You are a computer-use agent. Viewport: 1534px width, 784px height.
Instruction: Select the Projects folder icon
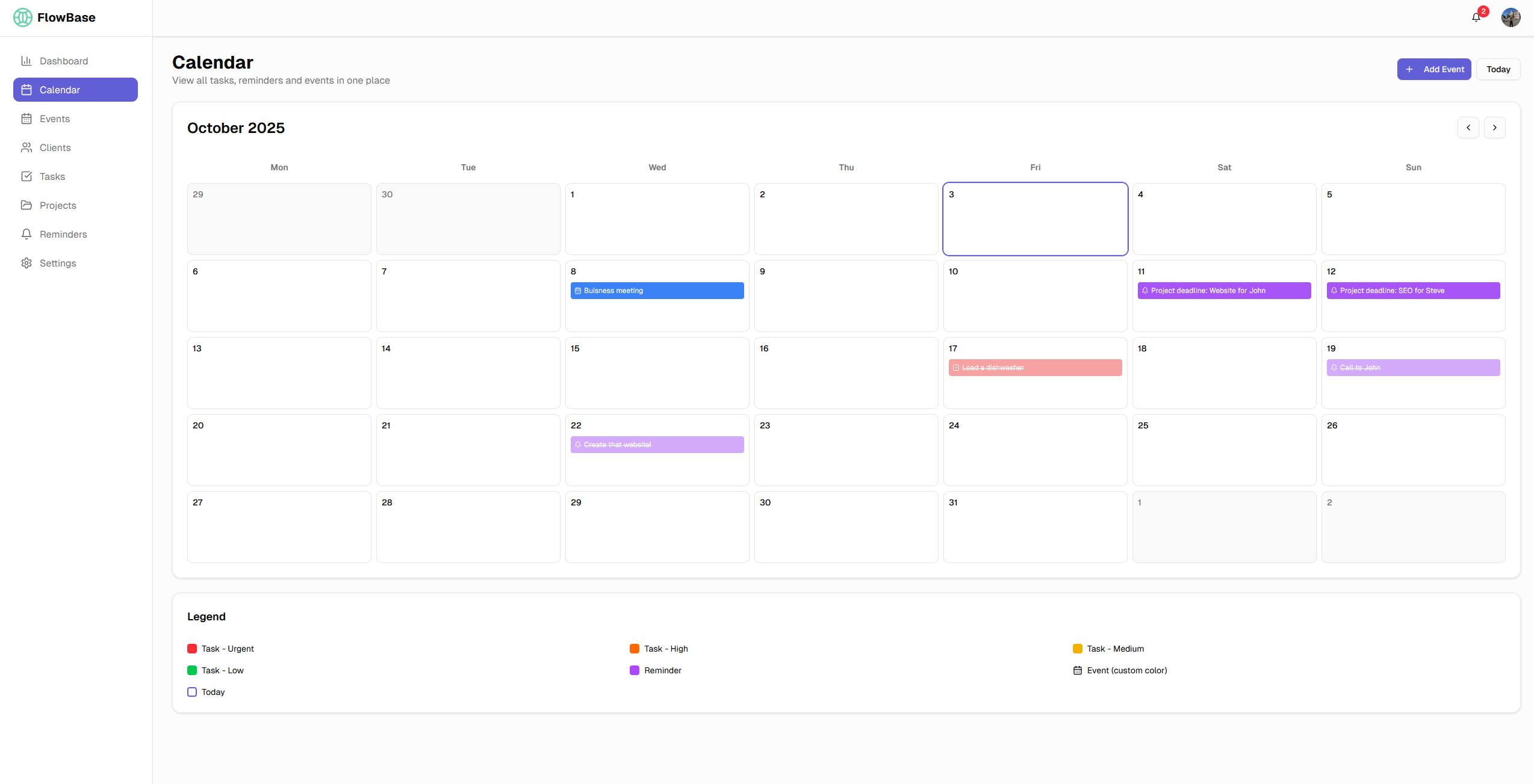point(26,205)
